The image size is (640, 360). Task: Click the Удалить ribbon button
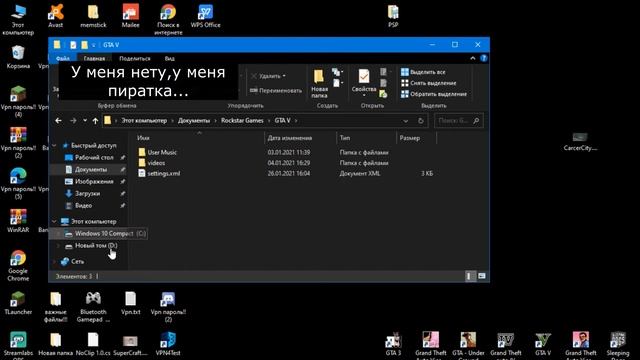[x=269, y=76]
